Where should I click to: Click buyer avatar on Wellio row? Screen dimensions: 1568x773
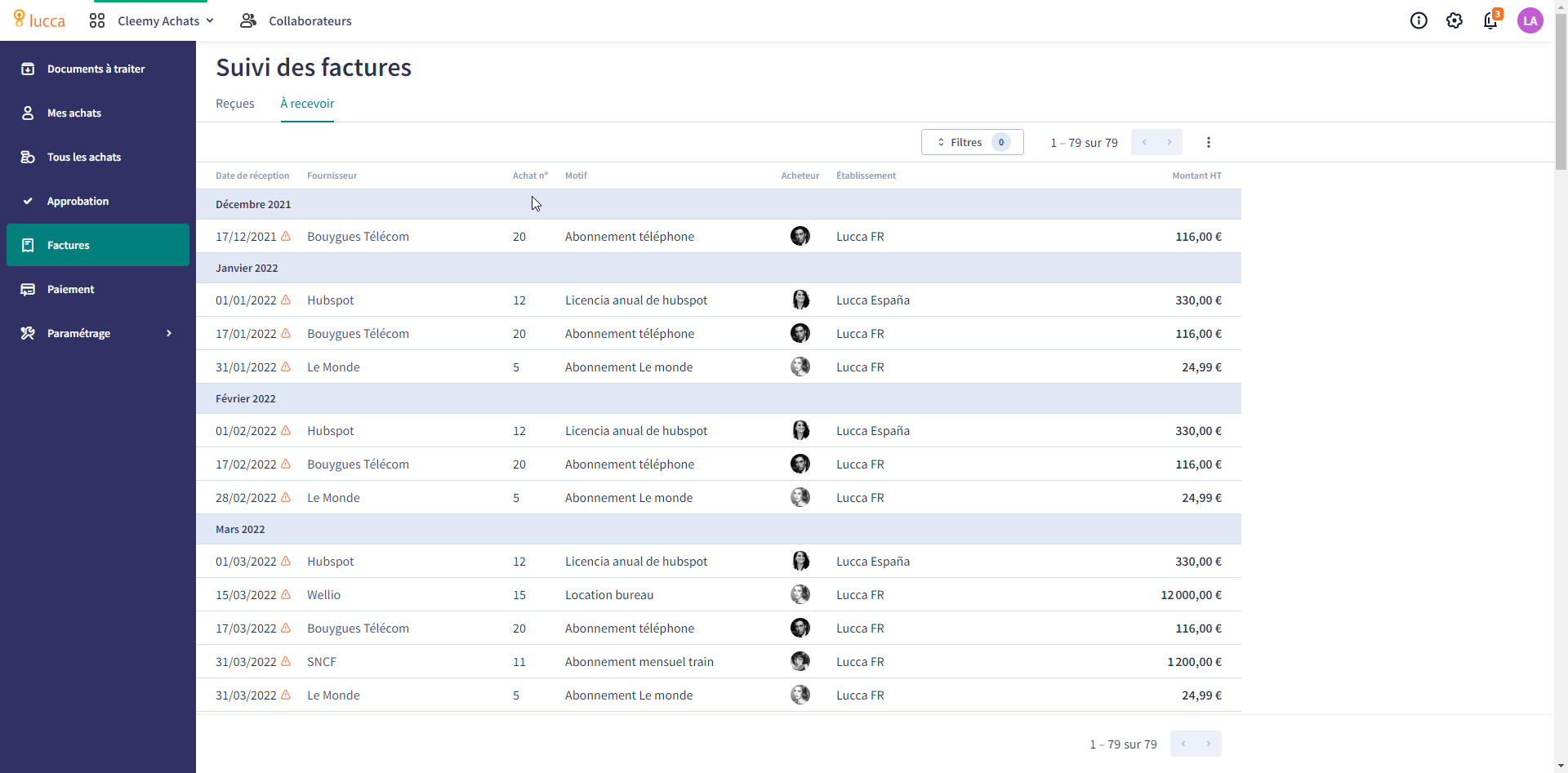click(x=800, y=594)
